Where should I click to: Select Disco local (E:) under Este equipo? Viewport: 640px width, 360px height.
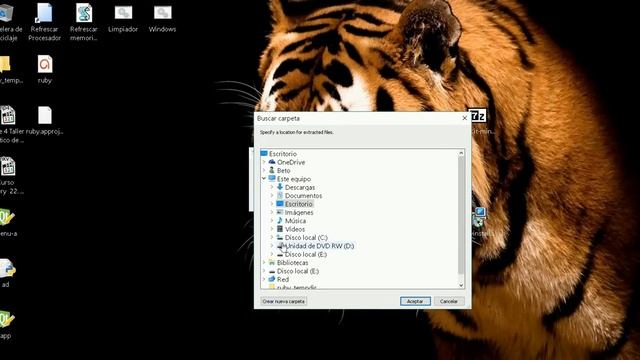coord(306,254)
